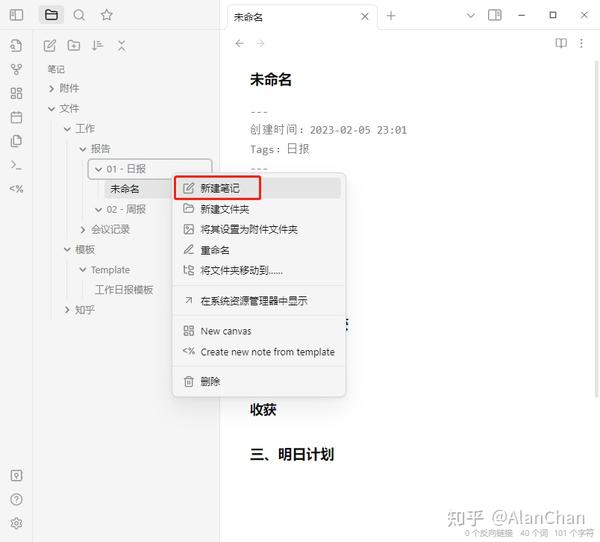Open the command palette icon
Image resolution: width=600 pixels, height=542 pixels.
click(x=16, y=165)
